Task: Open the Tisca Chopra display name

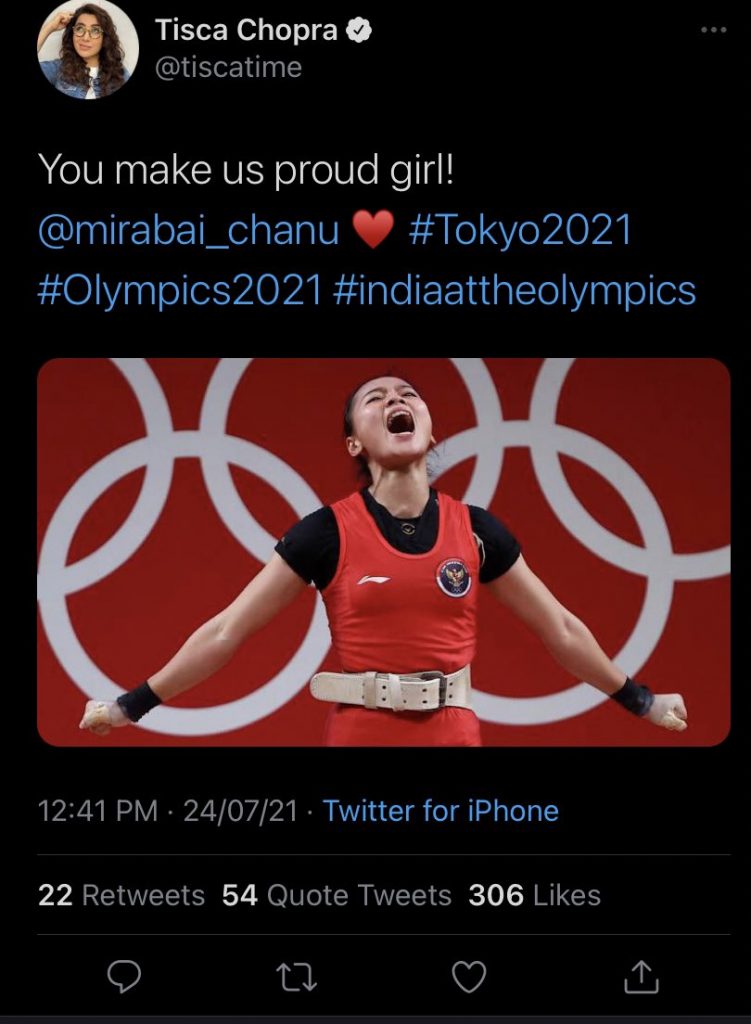Action: 247,31
